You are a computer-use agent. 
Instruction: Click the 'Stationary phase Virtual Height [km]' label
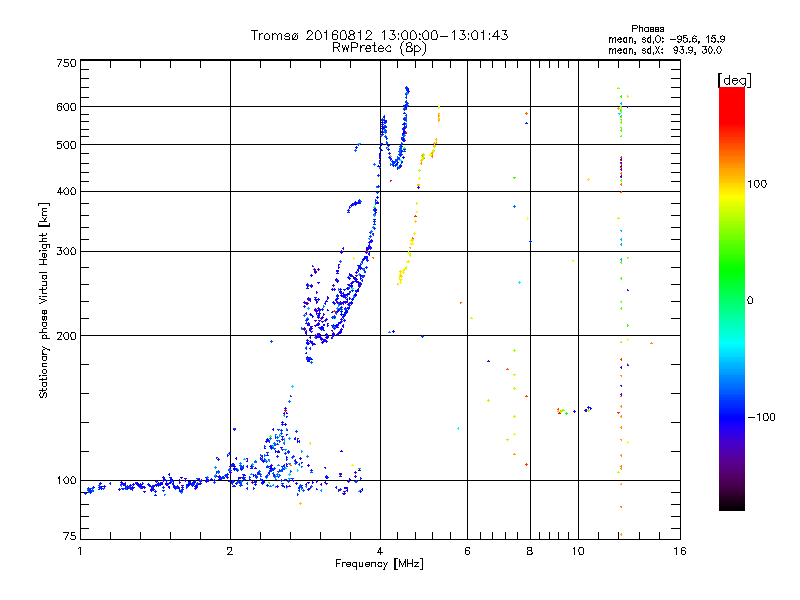(x=44, y=300)
